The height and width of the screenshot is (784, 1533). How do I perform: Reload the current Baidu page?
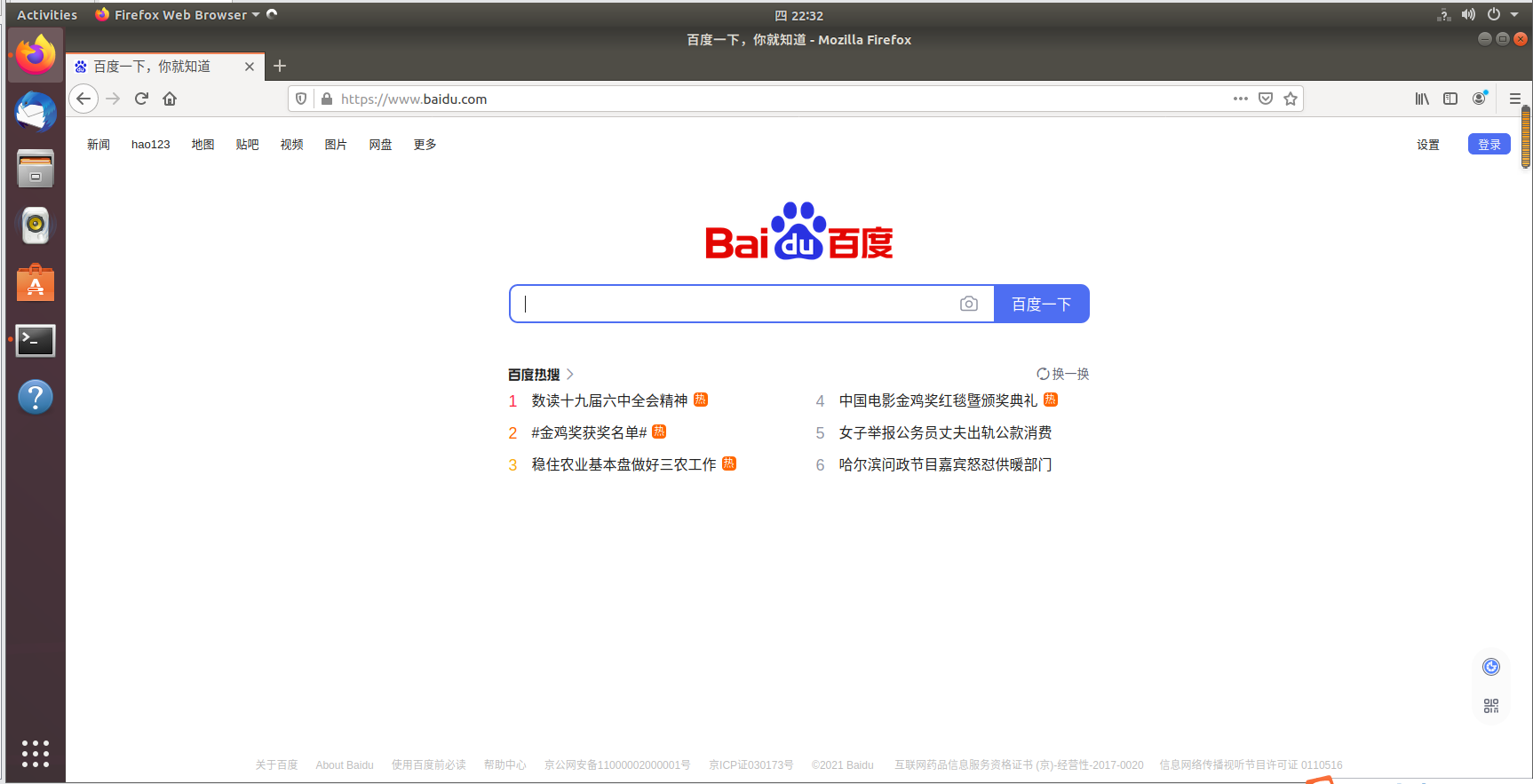click(141, 99)
